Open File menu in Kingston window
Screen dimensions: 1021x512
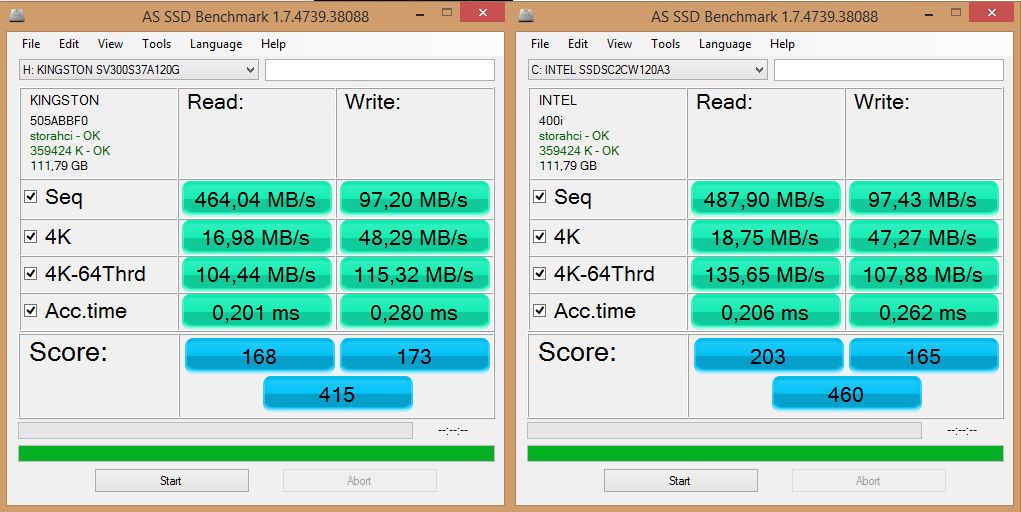click(31, 44)
